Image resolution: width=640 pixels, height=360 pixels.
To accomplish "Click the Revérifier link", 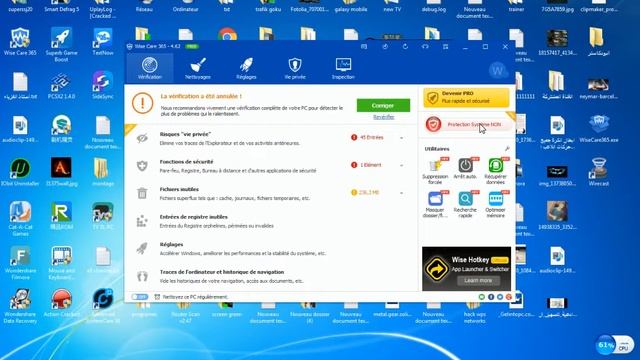I will (384, 117).
